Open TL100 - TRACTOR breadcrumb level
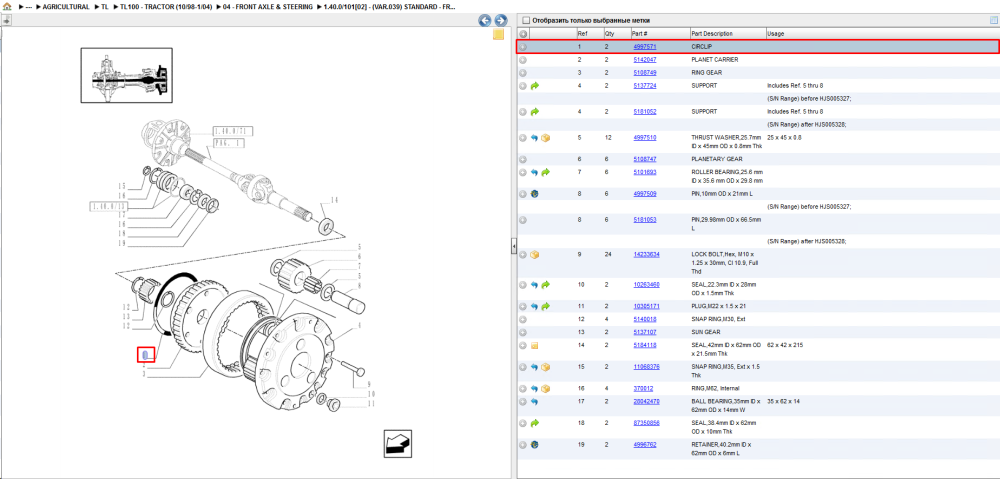Viewport: 1000px width, 479px height. point(166,7)
